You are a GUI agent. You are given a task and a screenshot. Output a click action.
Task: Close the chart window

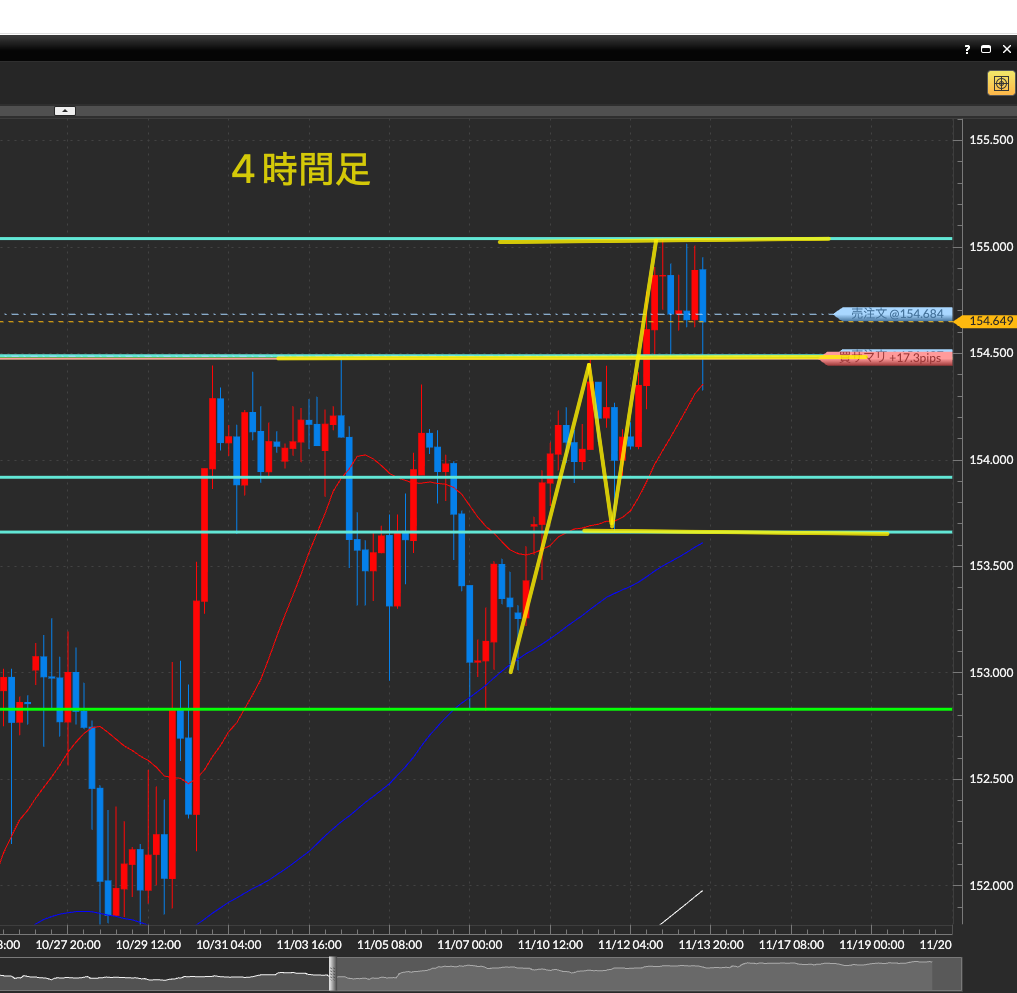tap(1004, 49)
